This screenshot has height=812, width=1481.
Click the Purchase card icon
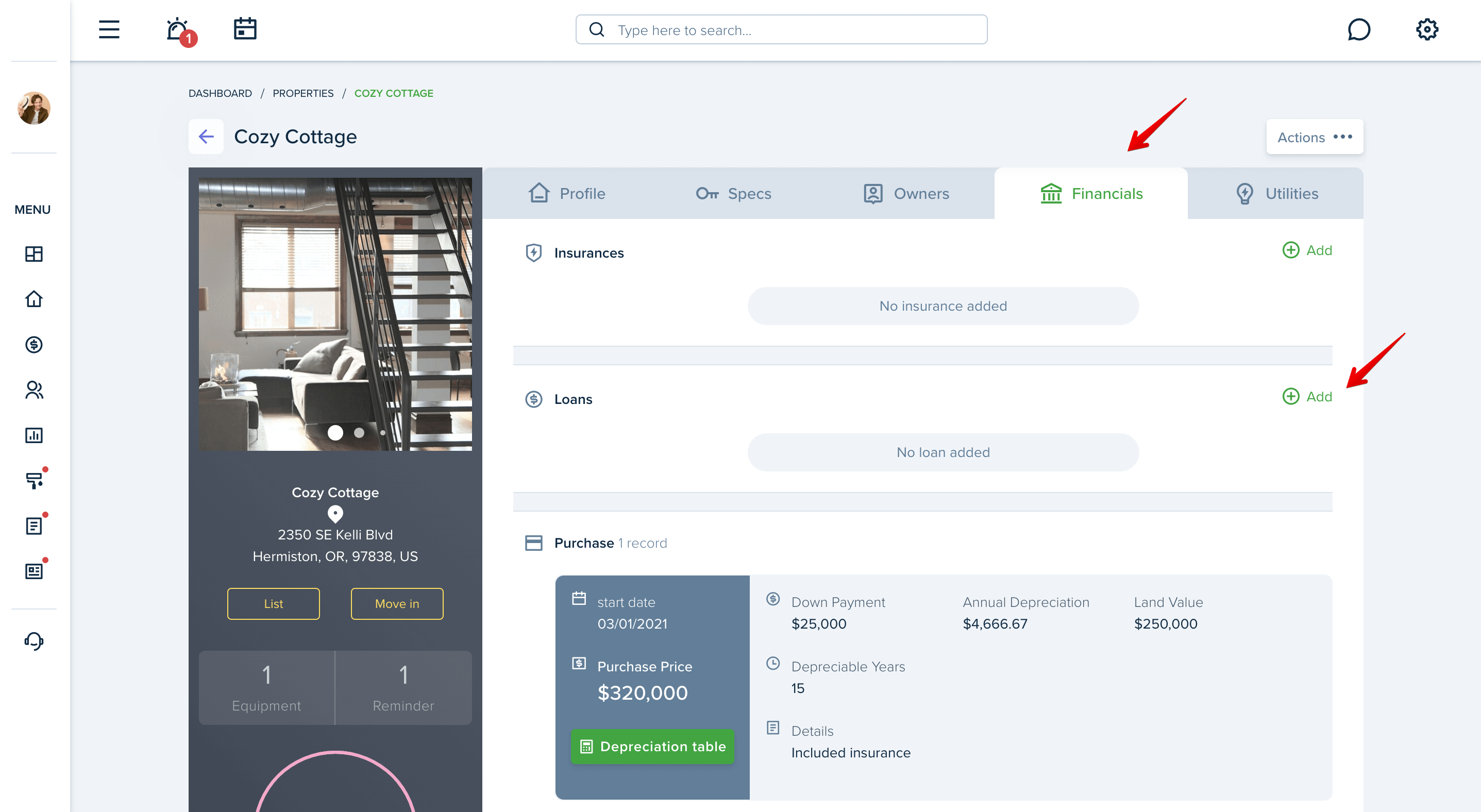point(533,543)
